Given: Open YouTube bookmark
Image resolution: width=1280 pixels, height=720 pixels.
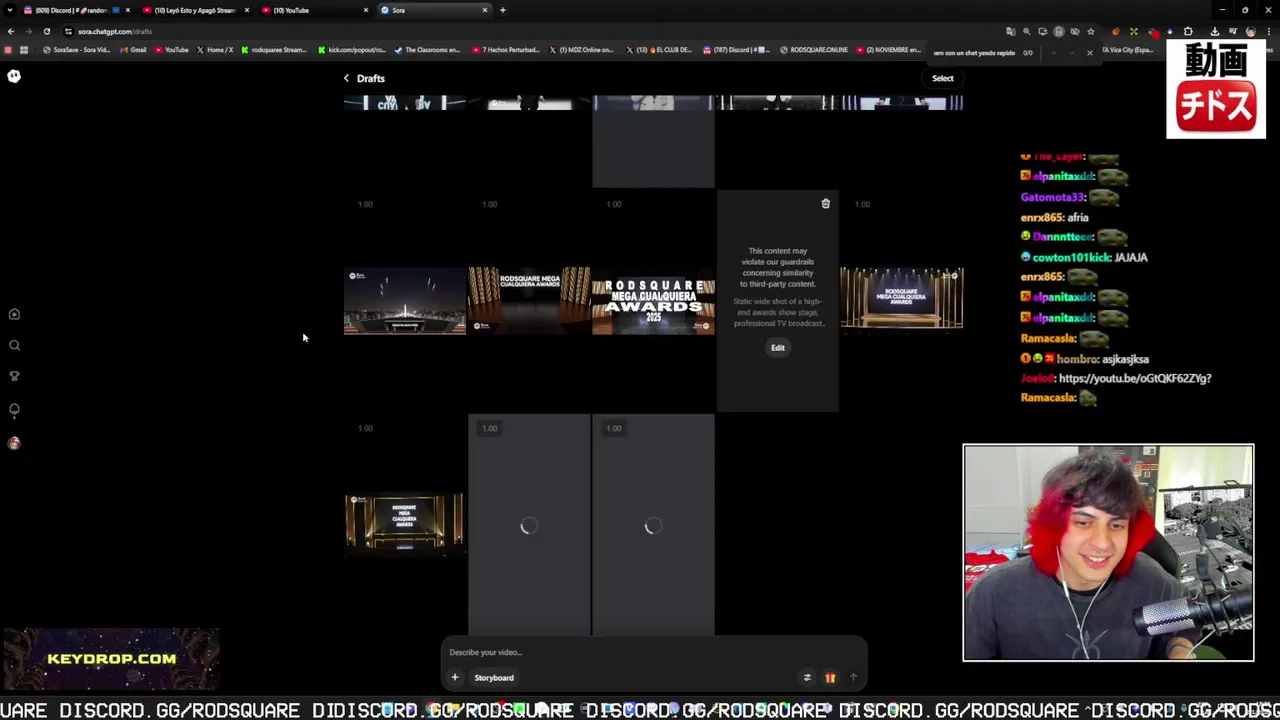Looking at the screenshot, I should click(x=172, y=50).
